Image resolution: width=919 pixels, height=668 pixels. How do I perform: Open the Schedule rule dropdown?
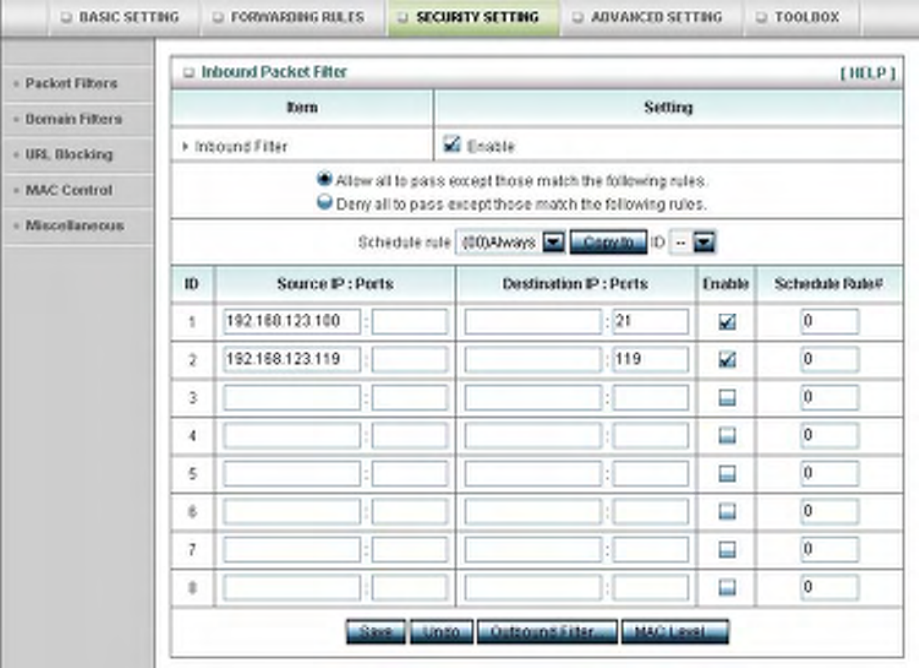tap(510, 242)
